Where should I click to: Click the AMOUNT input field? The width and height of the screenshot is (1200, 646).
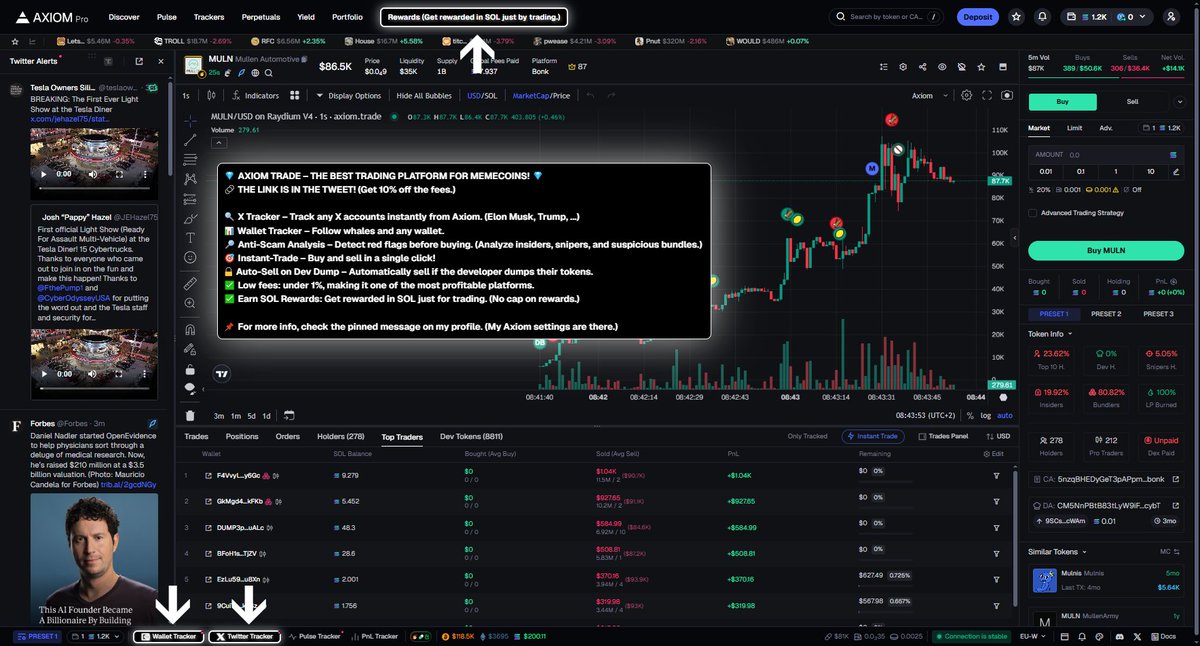[x=1105, y=155]
